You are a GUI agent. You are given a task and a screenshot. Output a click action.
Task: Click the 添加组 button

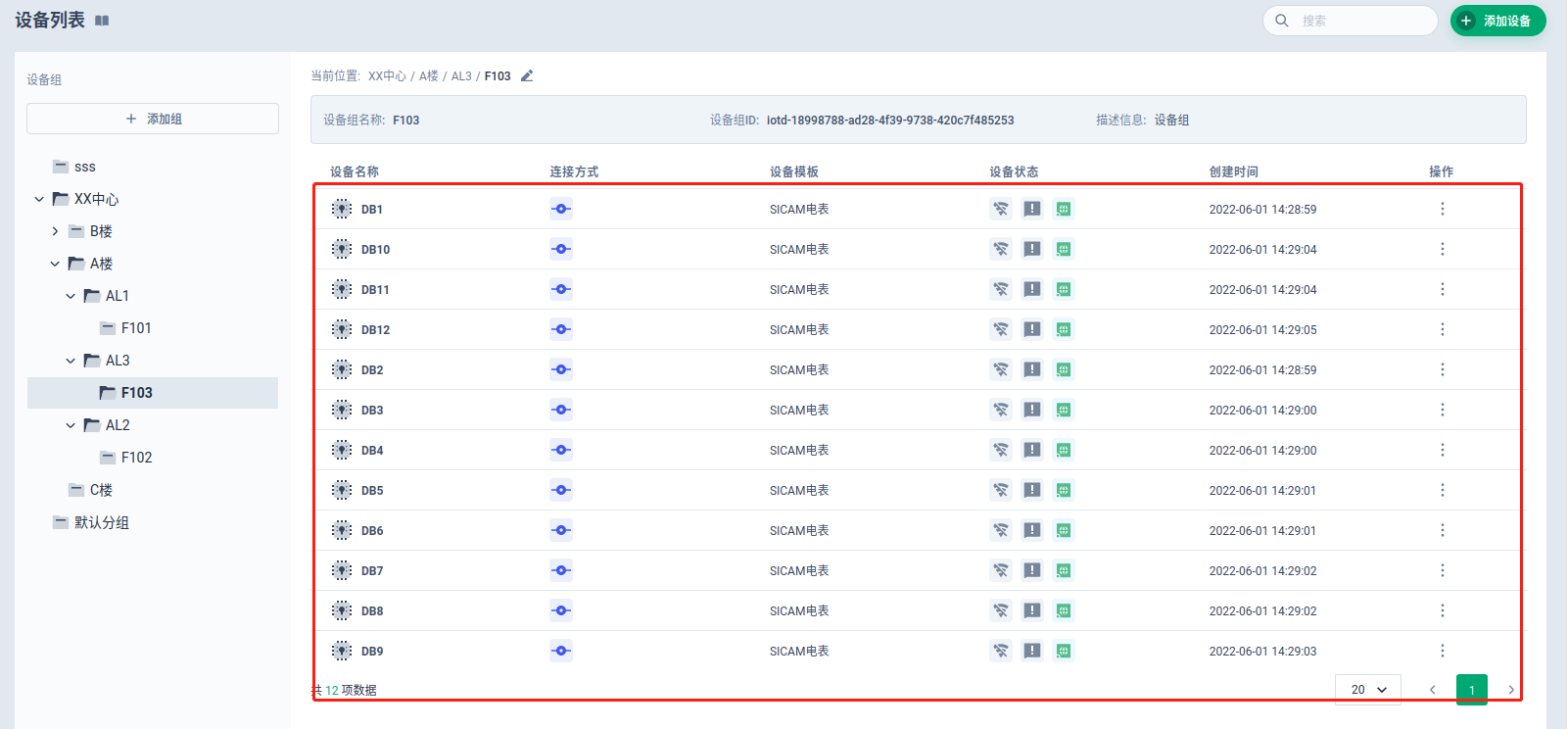(153, 119)
